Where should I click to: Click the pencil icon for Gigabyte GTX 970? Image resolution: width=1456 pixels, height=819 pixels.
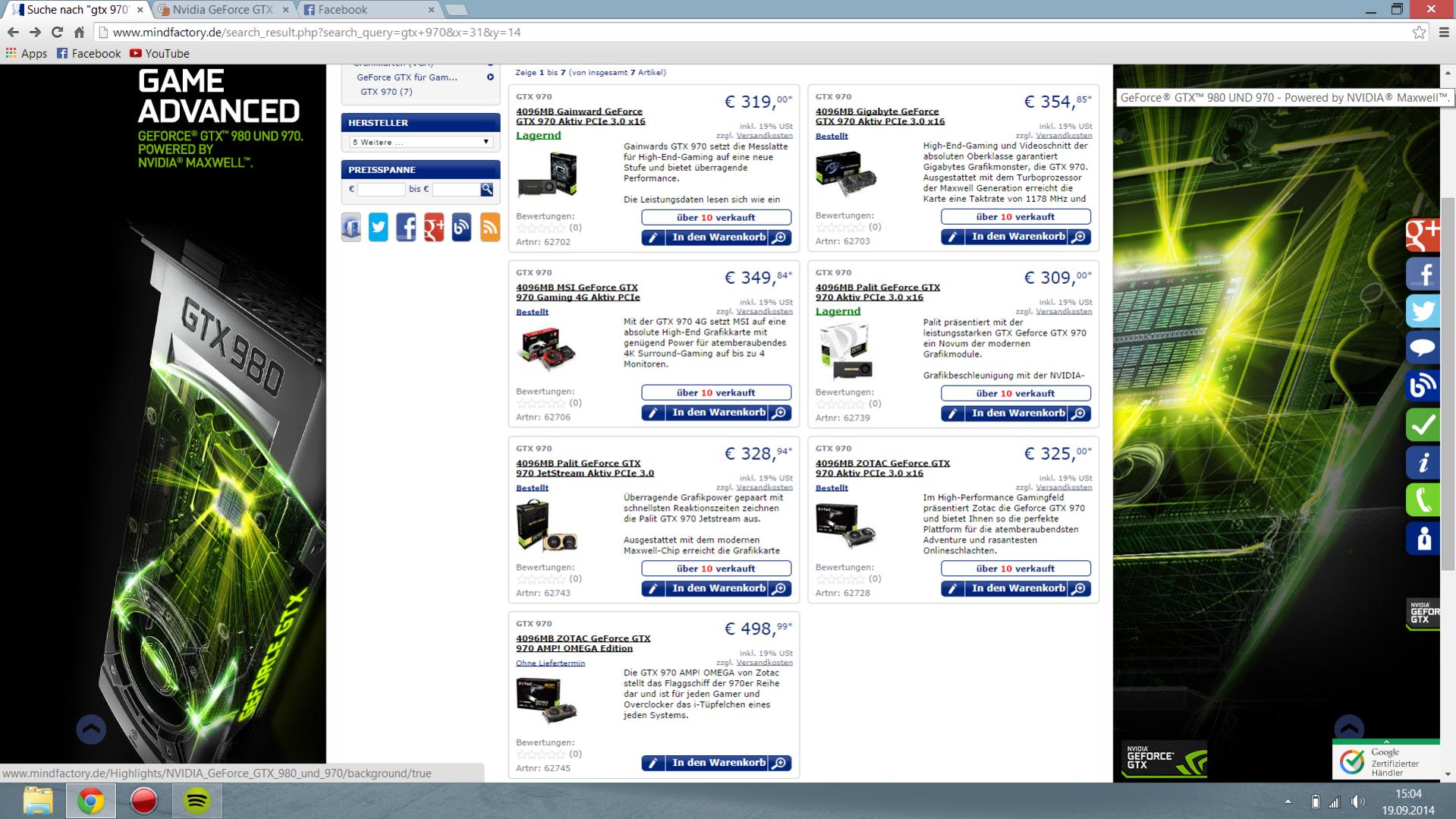pos(952,237)
